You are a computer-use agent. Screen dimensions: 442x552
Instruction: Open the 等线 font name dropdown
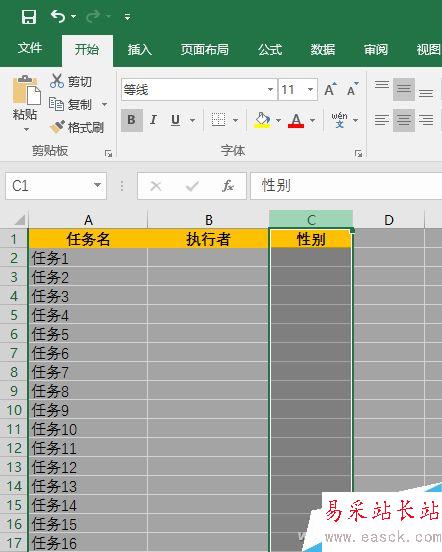tap(270, 89)
